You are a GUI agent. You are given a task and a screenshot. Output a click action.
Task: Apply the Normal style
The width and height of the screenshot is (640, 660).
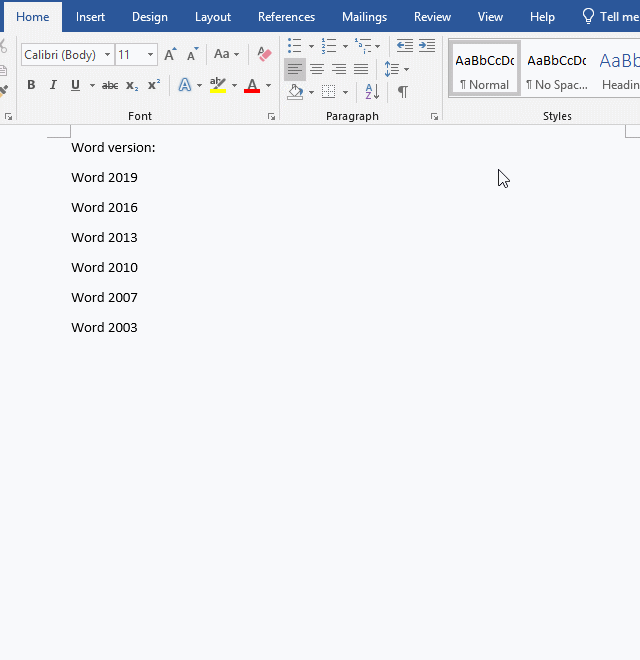click(x=485, y=69)
